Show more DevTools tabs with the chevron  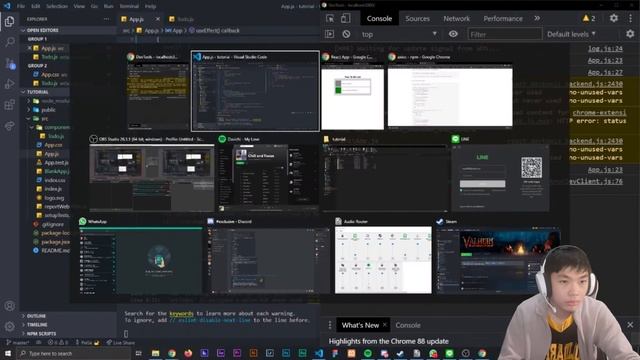[537, 18]
